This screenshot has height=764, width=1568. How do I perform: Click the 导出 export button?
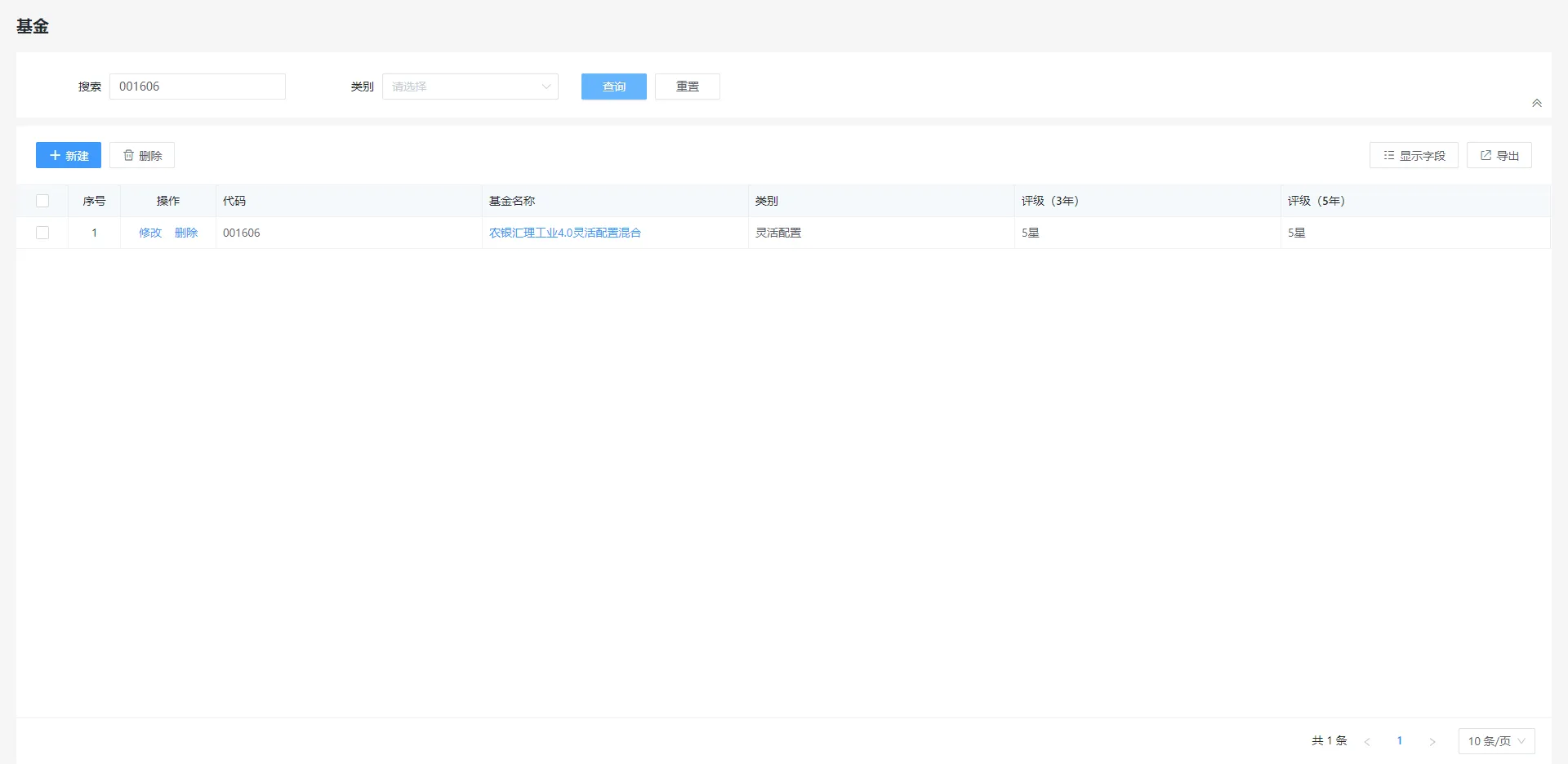1499,155
